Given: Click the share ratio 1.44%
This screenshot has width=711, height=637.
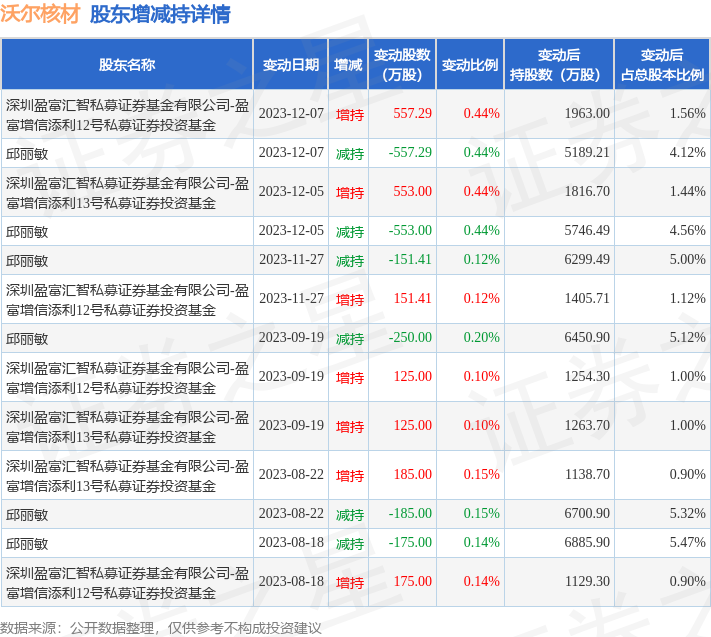Looking at the screenshot, I should click(x=687, y=191).
